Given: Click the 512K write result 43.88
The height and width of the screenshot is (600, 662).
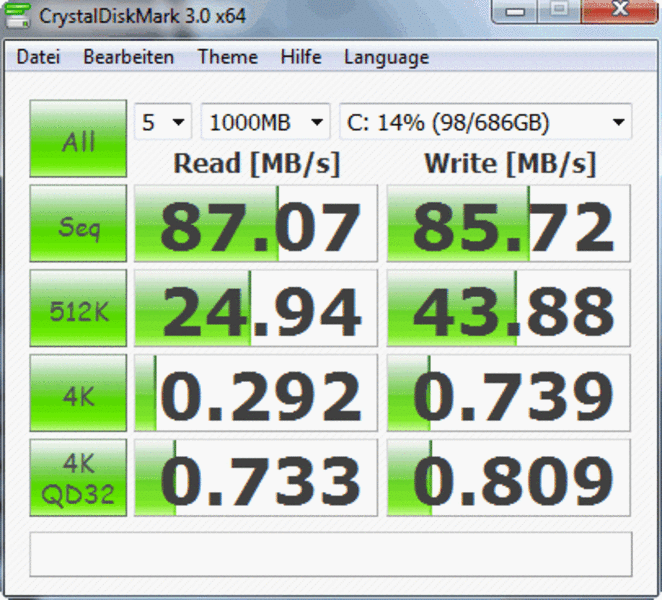Looking at the screenshot, I should [508, 308].
